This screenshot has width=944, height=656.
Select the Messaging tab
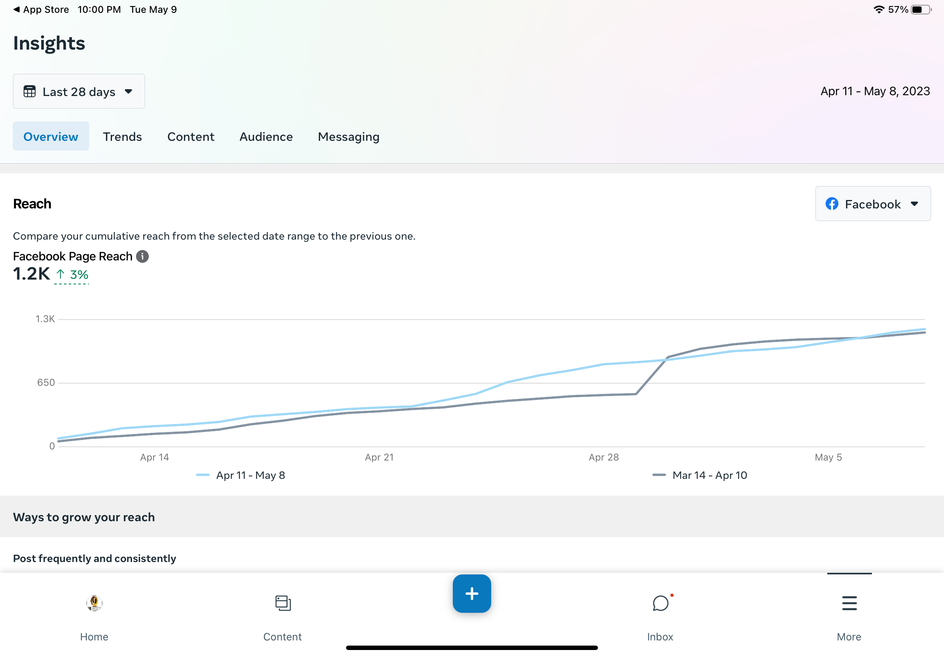(348, 137)
